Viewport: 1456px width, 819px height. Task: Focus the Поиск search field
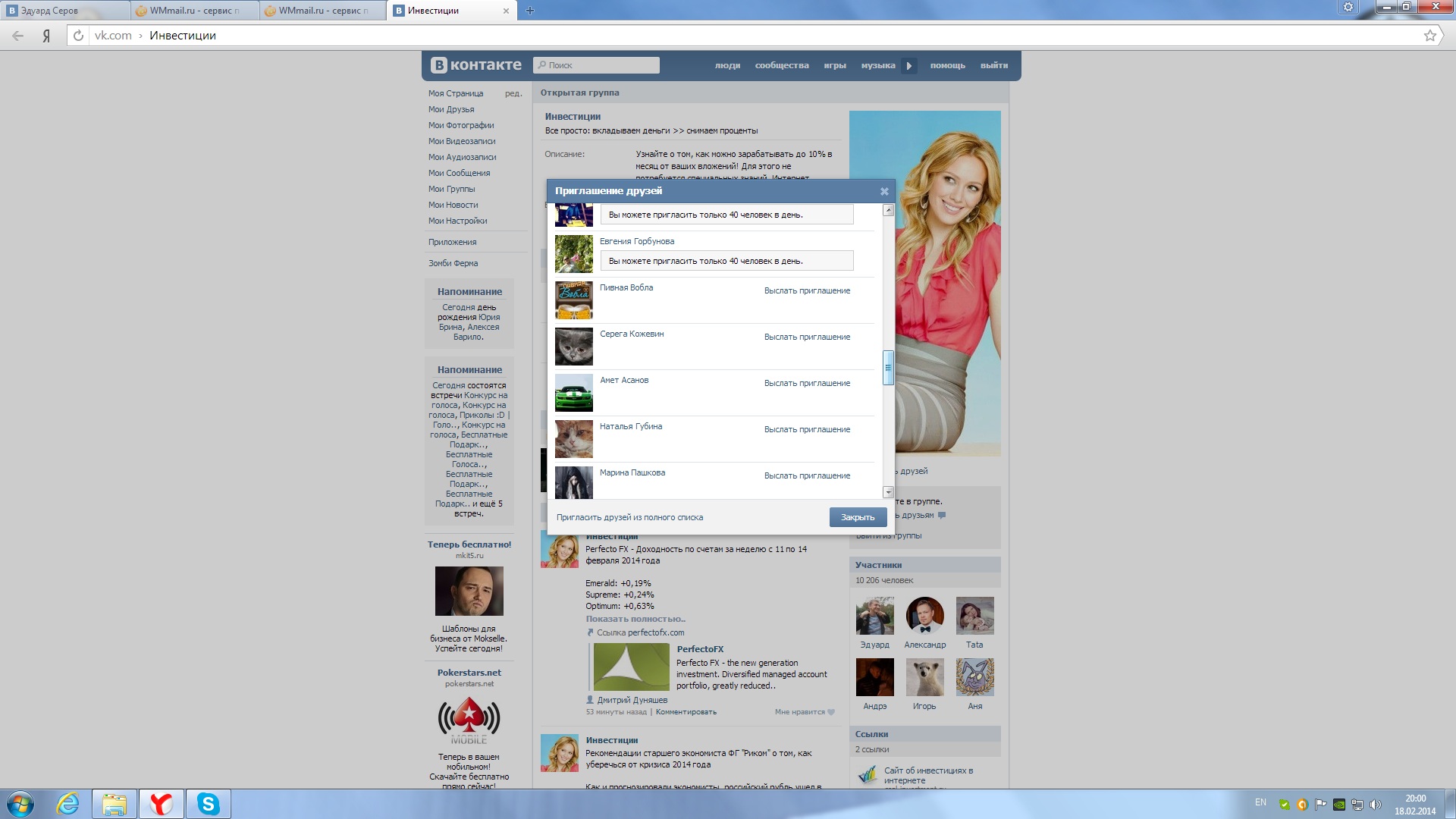(596, 65)
